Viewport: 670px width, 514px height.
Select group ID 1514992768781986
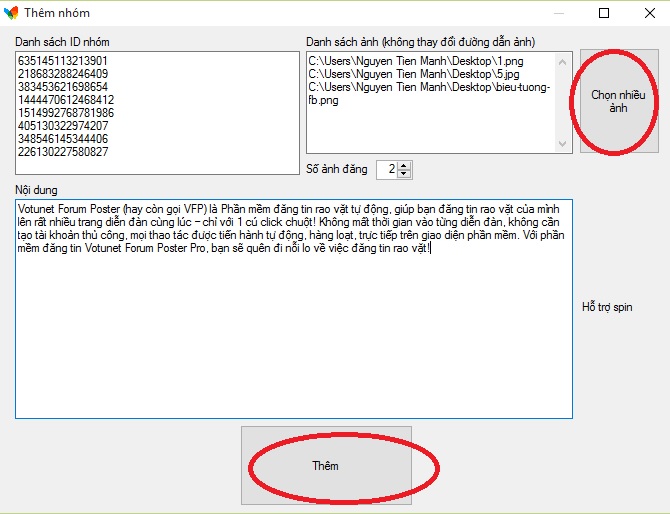click(66, 113)
